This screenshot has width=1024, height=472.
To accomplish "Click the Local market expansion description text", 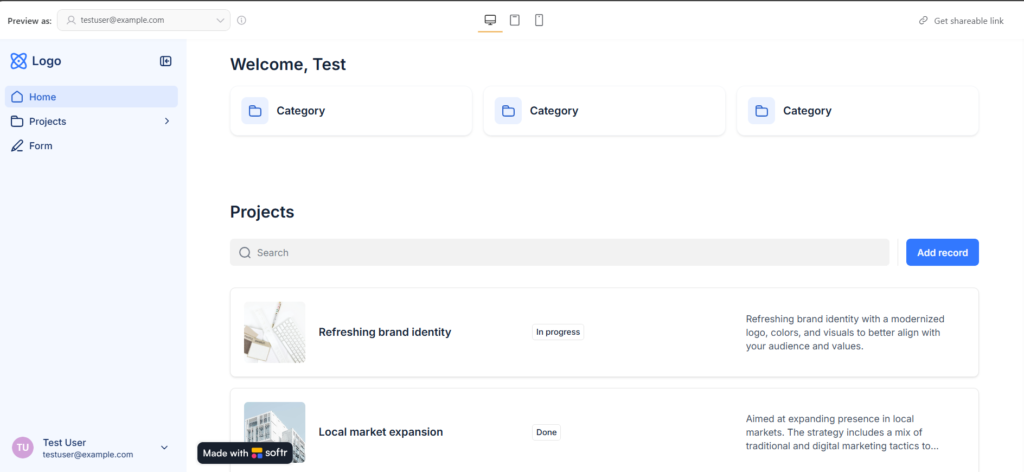I will tap(842, 432).
